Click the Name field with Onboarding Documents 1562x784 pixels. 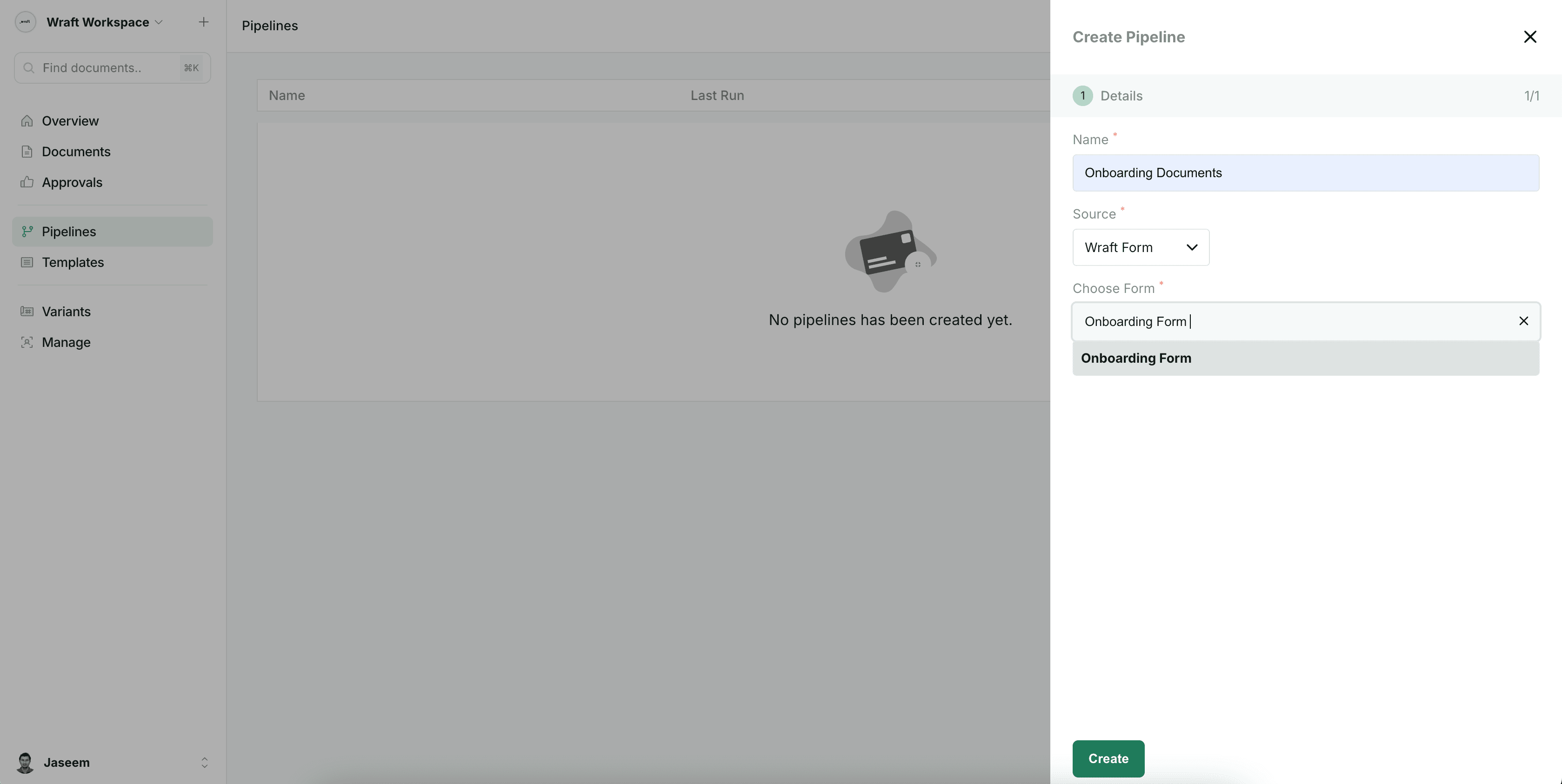click(x=1306, y=173)
